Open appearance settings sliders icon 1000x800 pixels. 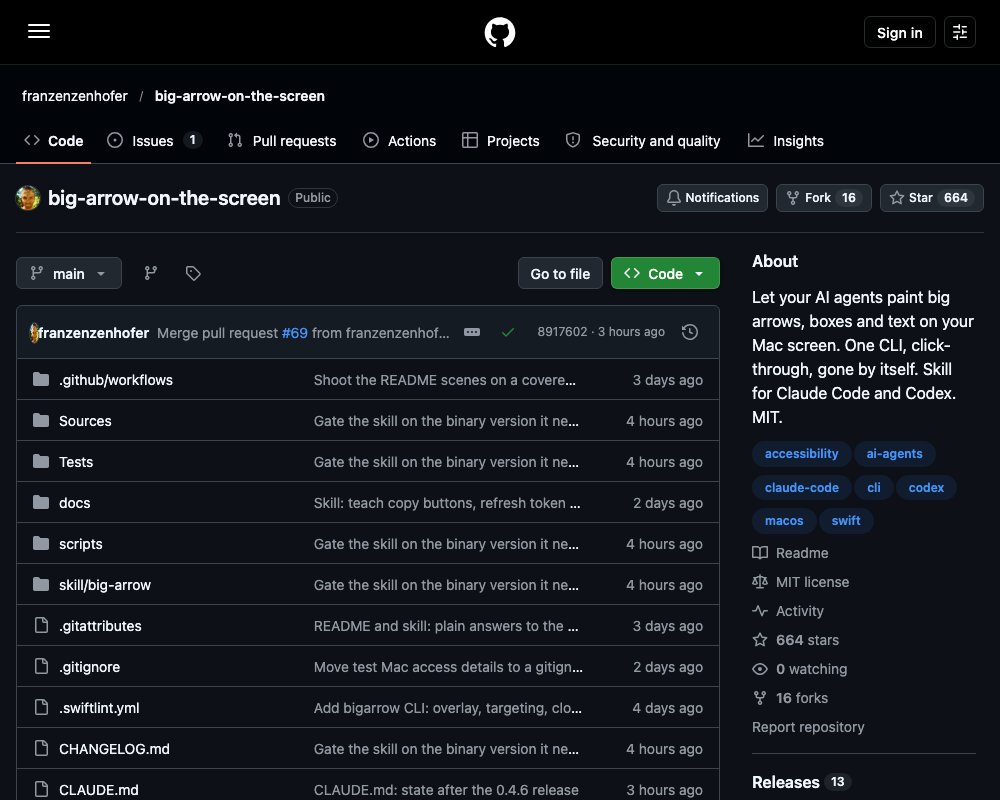click(960, 32)
